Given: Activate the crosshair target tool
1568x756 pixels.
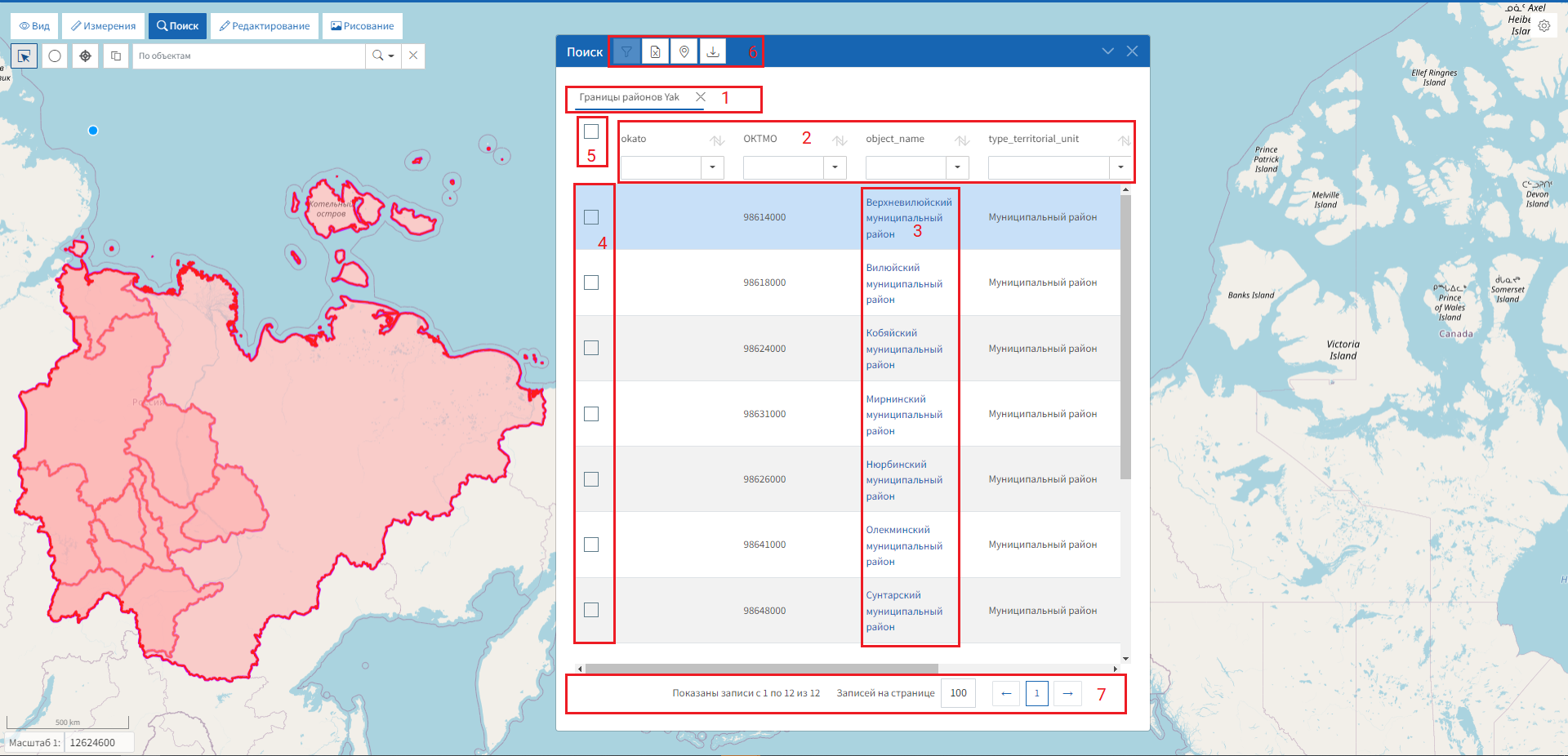Looking at the screenshot, I should [85, 56].
